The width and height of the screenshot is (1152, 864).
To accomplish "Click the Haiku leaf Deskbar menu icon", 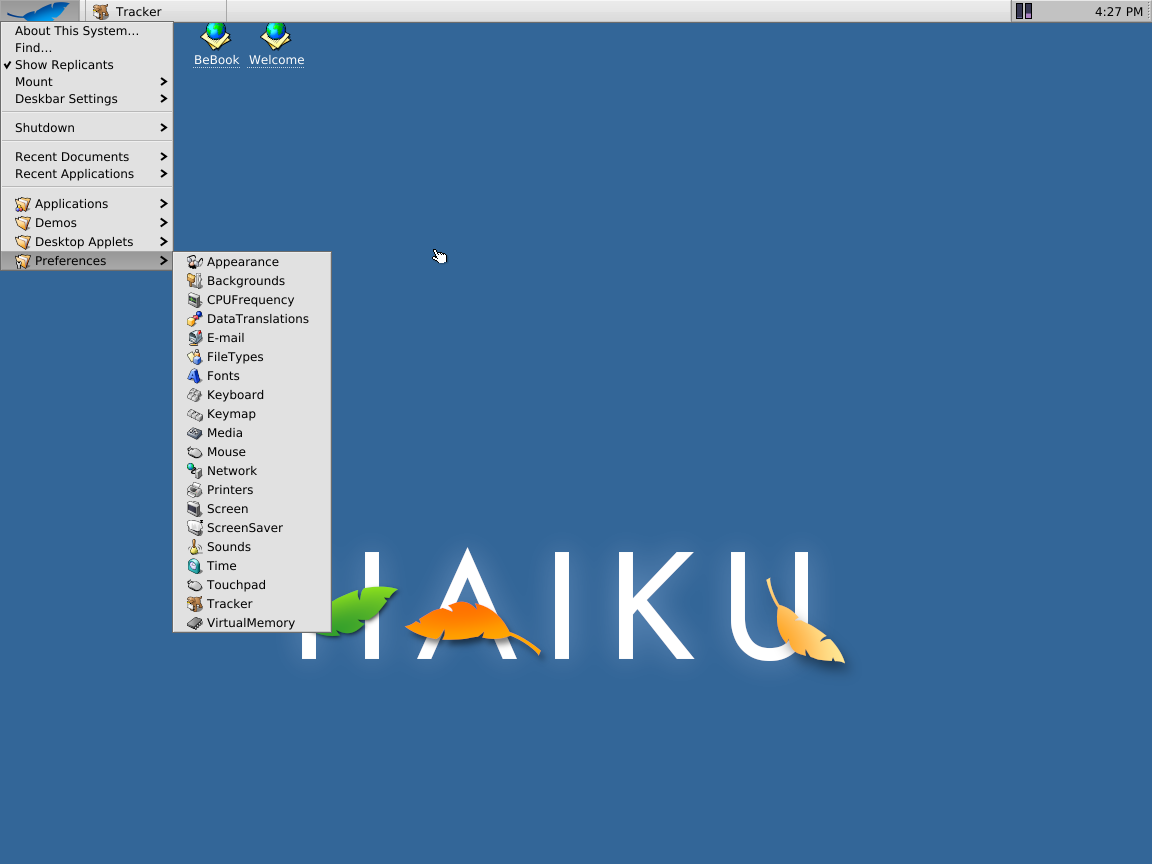I will [40, 11].
